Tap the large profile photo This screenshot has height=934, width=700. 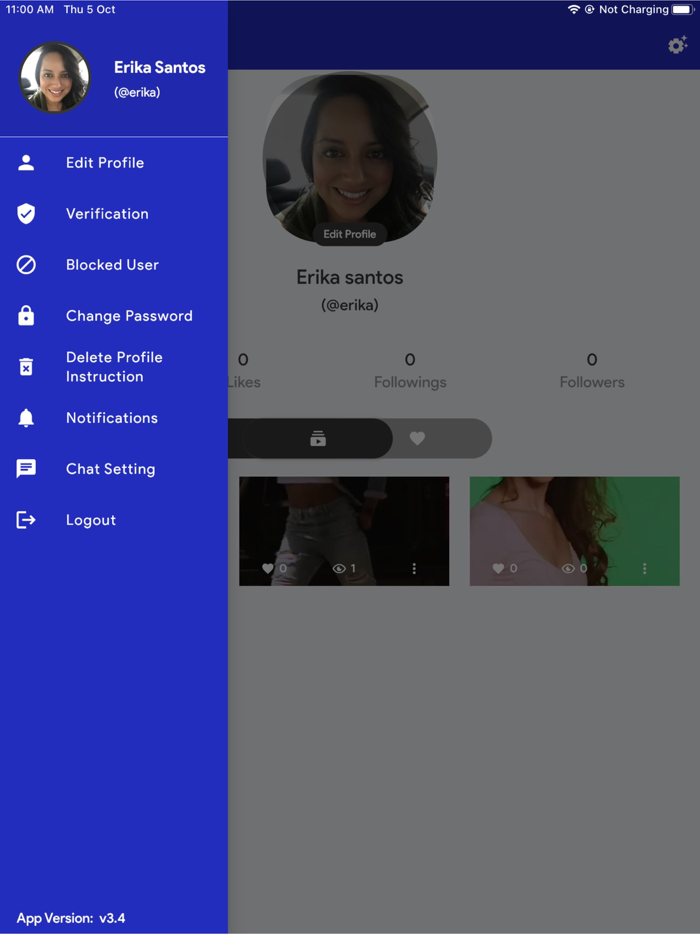click(x=350, y=156)
